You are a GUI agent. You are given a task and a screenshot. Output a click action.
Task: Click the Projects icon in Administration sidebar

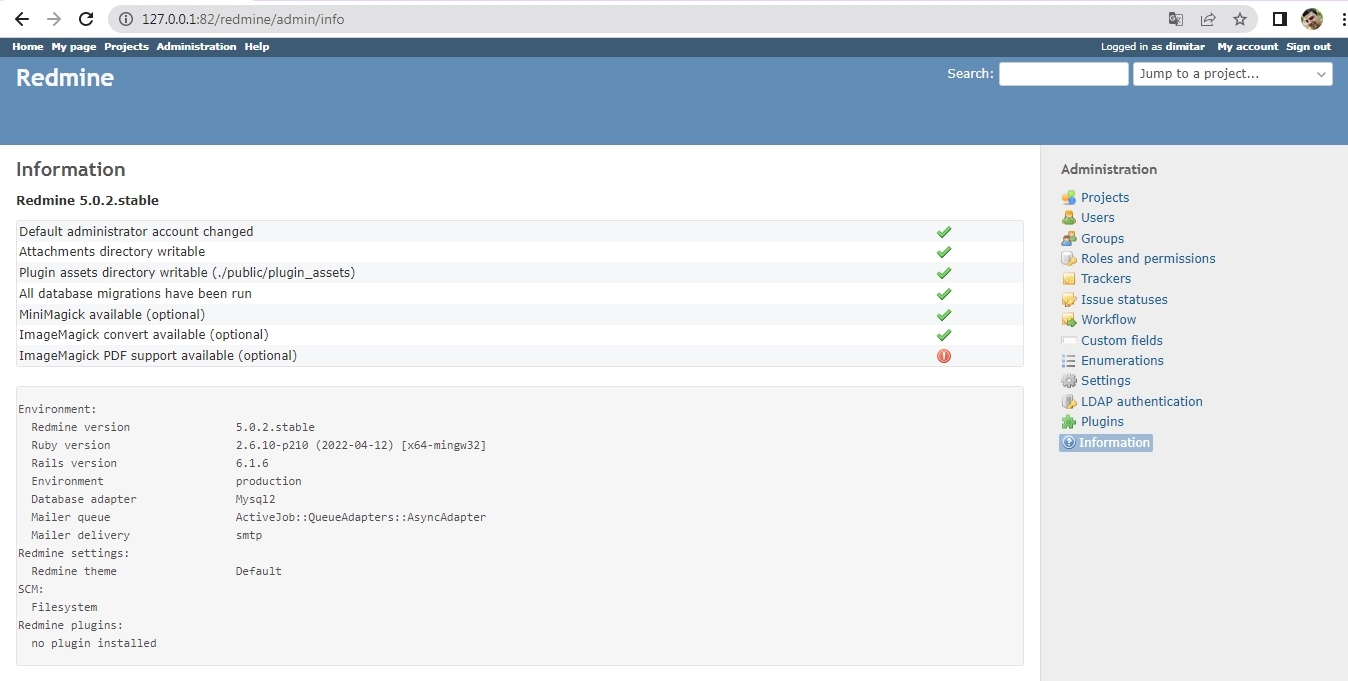[1069, 198]
